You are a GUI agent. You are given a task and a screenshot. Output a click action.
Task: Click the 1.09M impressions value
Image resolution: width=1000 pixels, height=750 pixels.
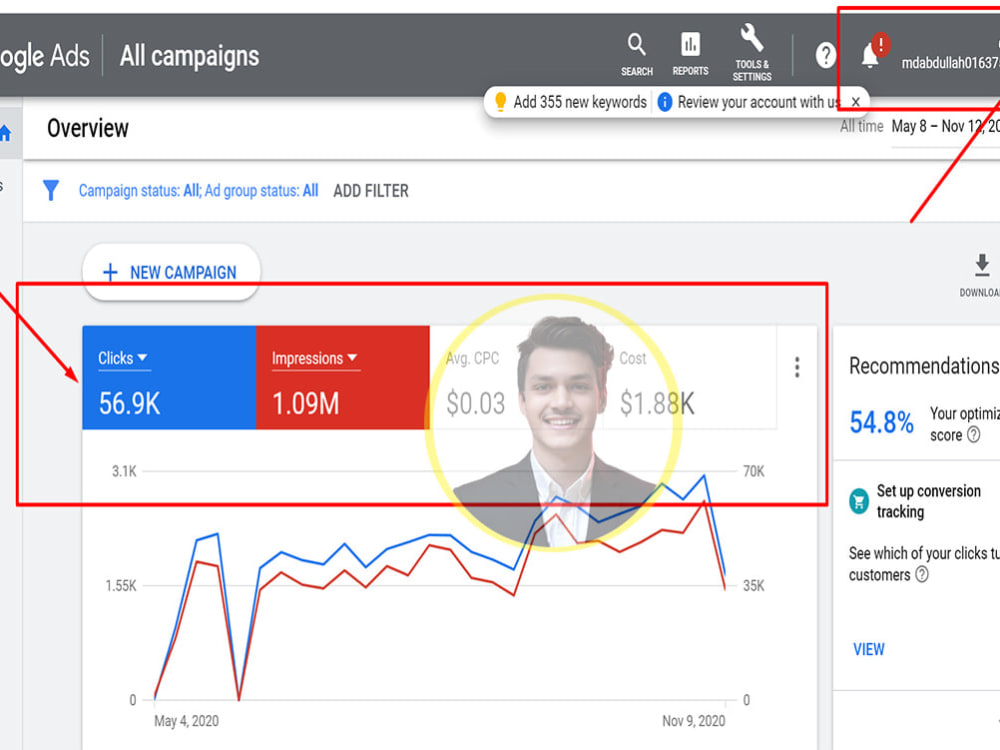point(305,404)
